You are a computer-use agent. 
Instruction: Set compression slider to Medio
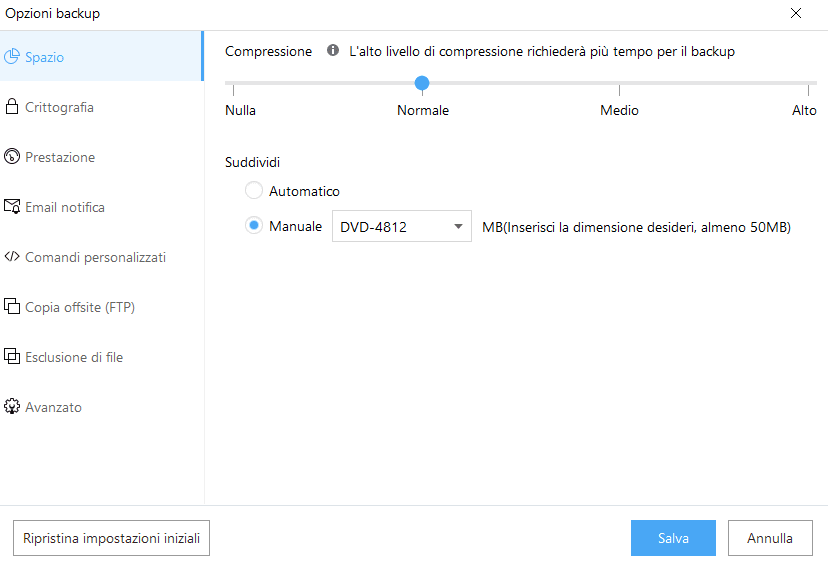pos(619,84)
